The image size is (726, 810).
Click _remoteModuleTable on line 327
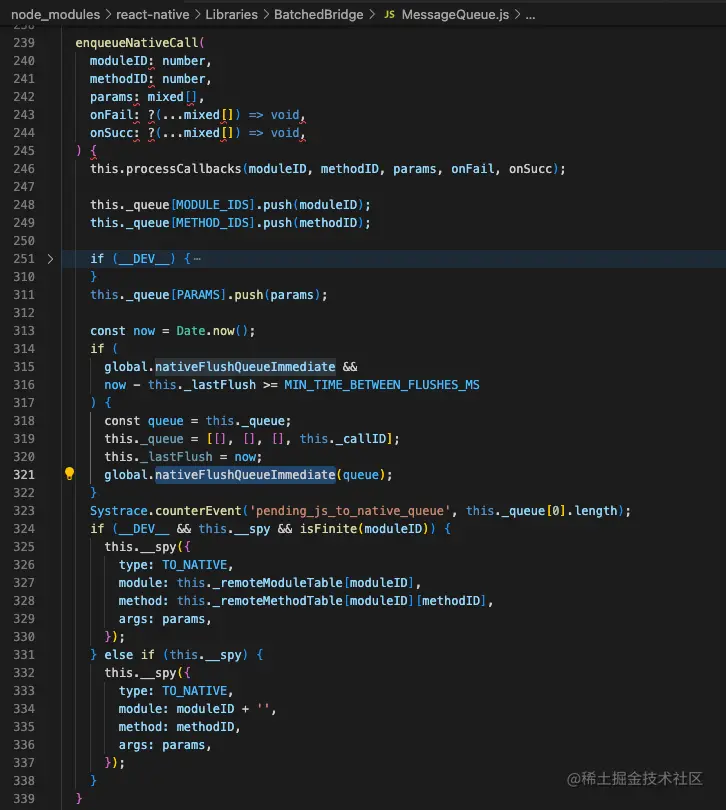tap(278, 583)
